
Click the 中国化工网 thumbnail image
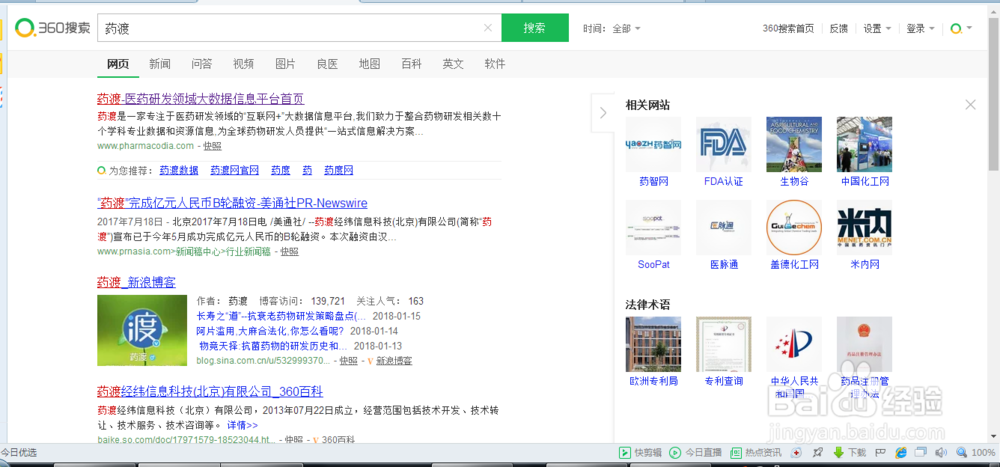[x=865, y=144]
